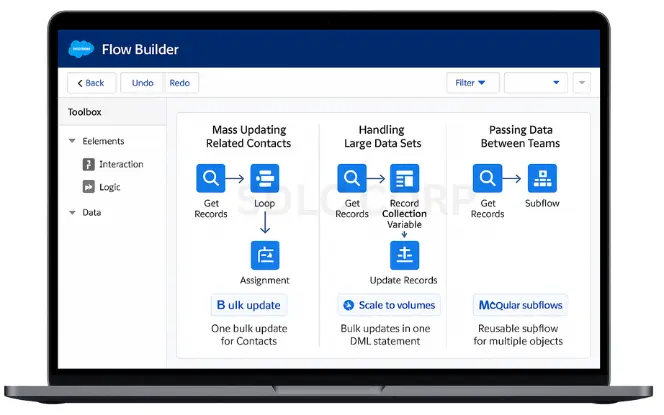Screen dimensions: 664x415
Task: Click the Record Collection Variable label
Action: click(x=404, y=214)
